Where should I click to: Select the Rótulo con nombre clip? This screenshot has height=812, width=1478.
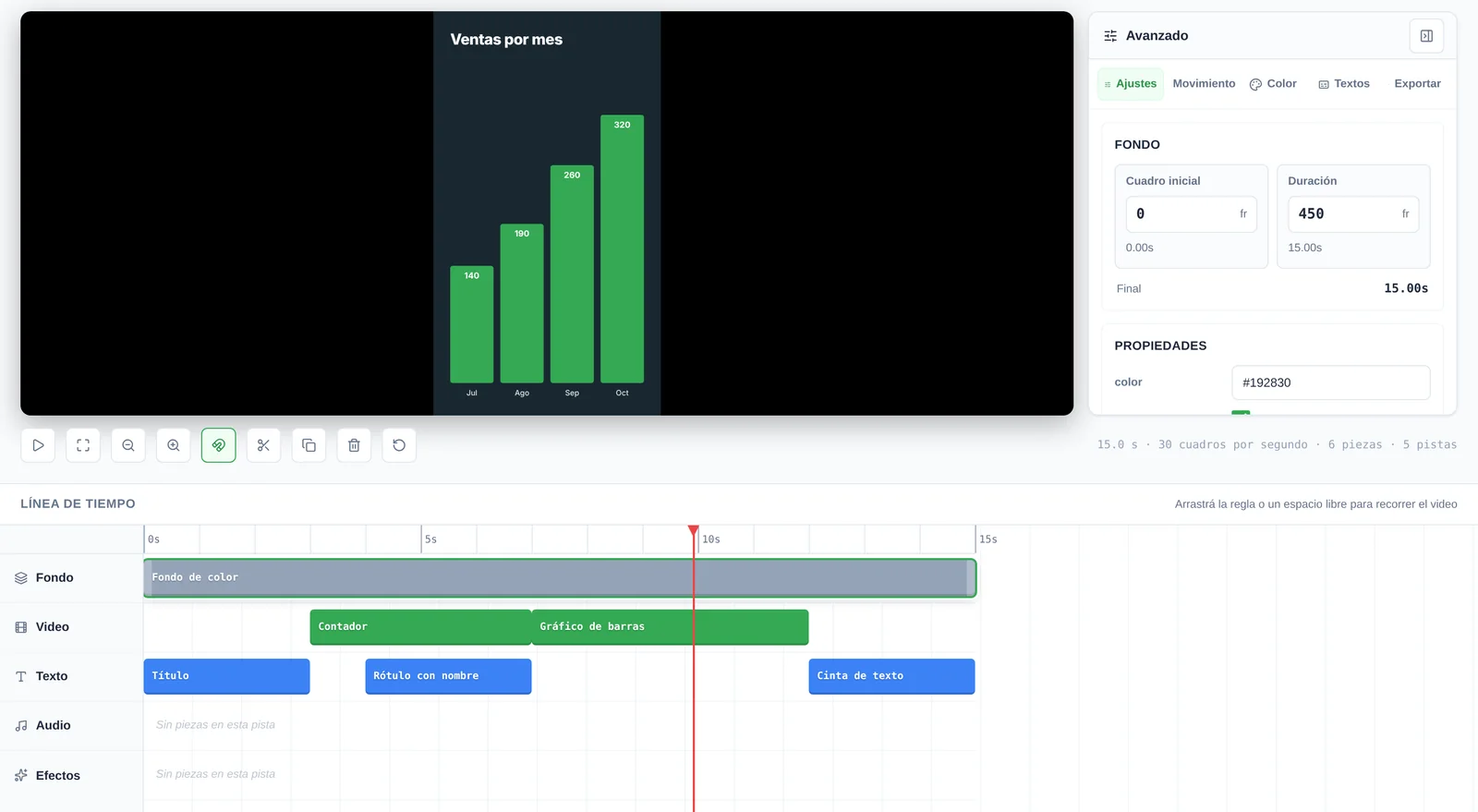point(448,676)
